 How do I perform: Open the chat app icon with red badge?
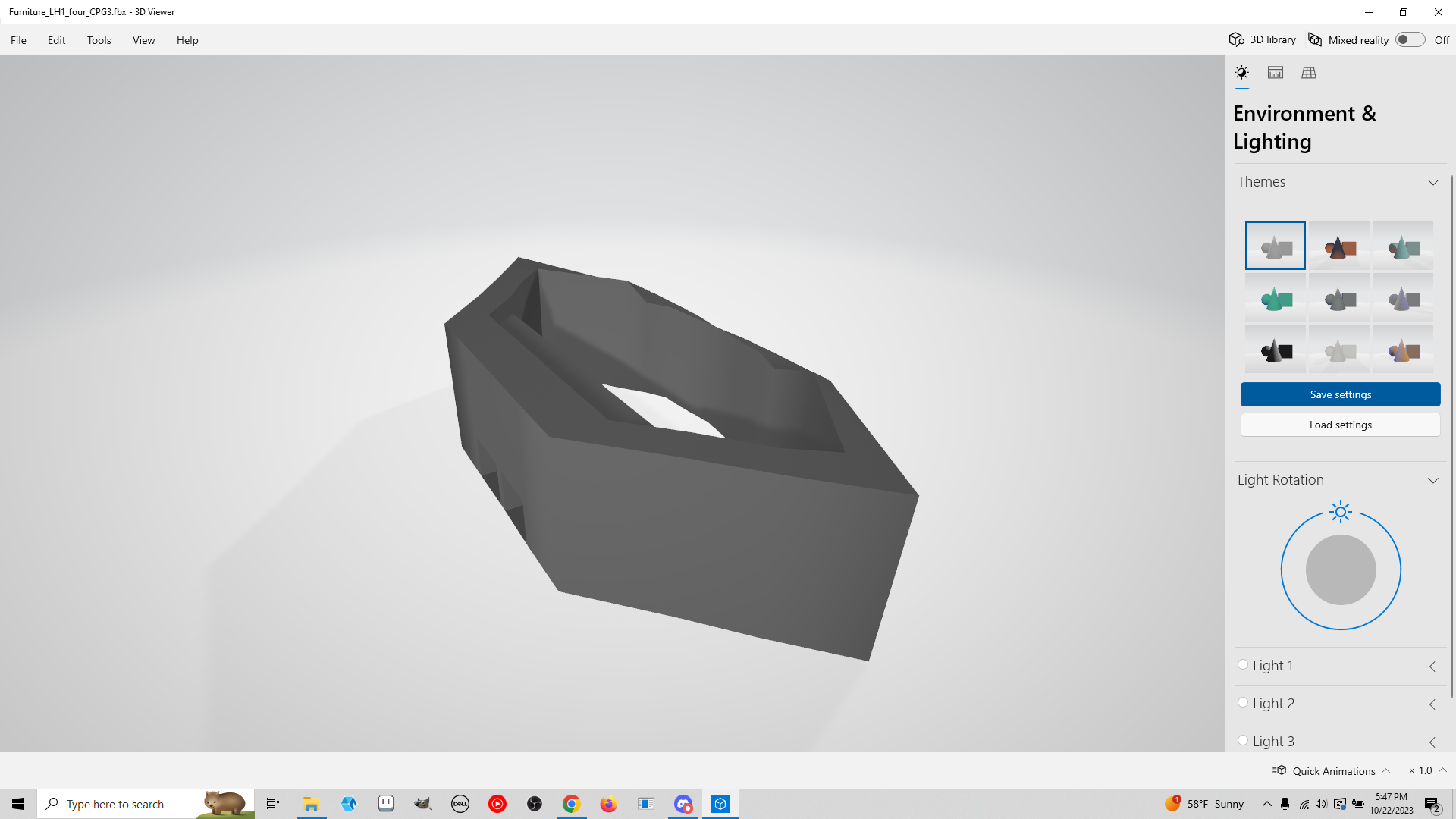point(683,804)
